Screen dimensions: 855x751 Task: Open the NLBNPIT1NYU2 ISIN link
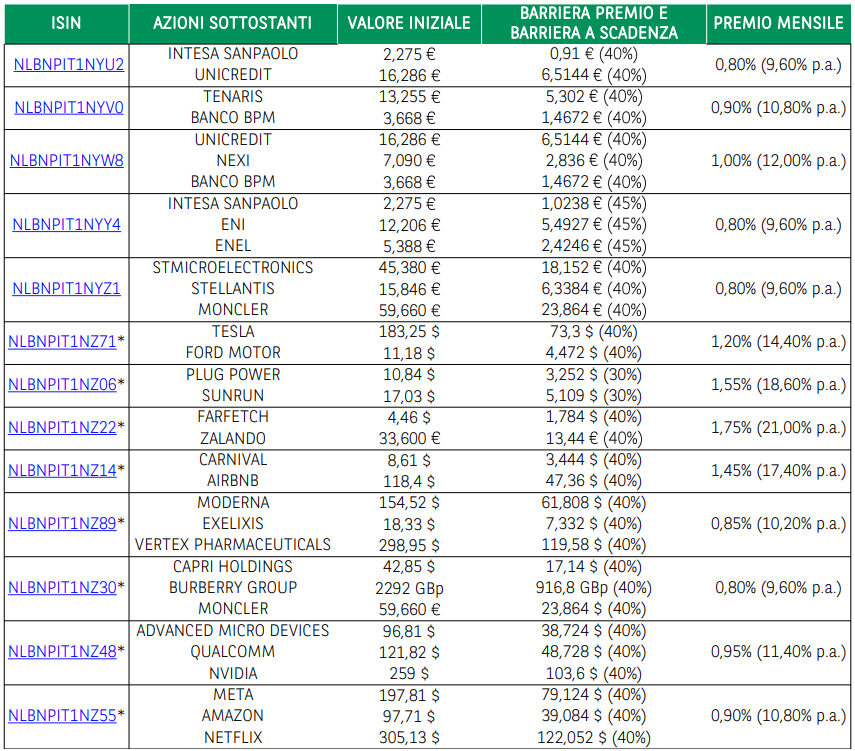pos(69,64)
